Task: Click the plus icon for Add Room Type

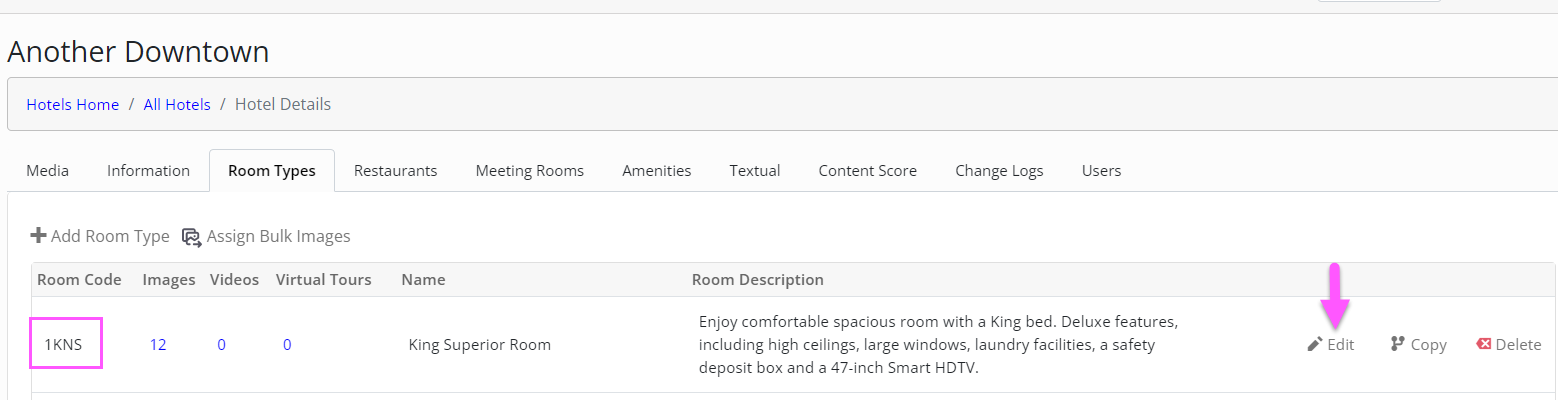Action: pyautogui.click(x=39, y=236)
